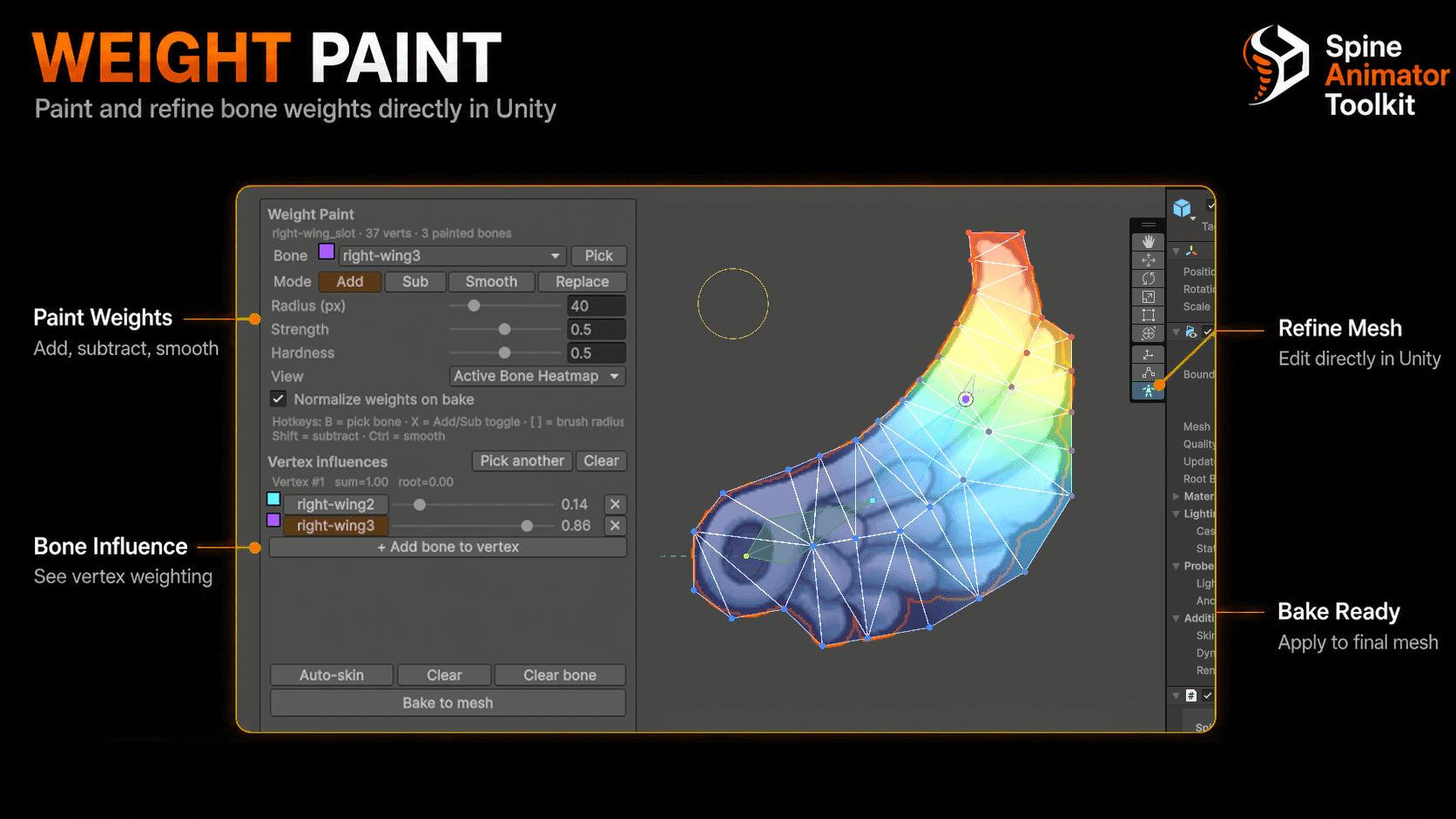Switch paint mode to Add
Viewport: 1456px width, 819px height.
(350, 282)
